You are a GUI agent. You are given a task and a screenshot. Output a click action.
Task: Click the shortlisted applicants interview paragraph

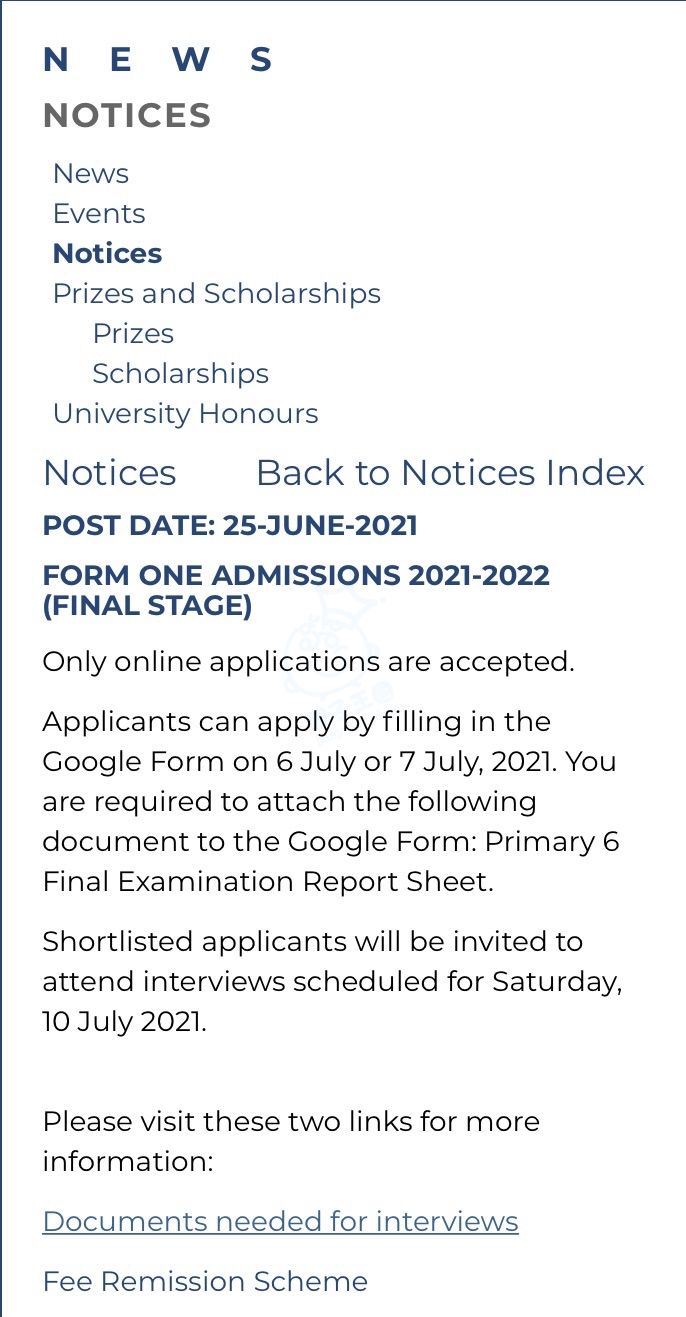[x=332, y=982]
